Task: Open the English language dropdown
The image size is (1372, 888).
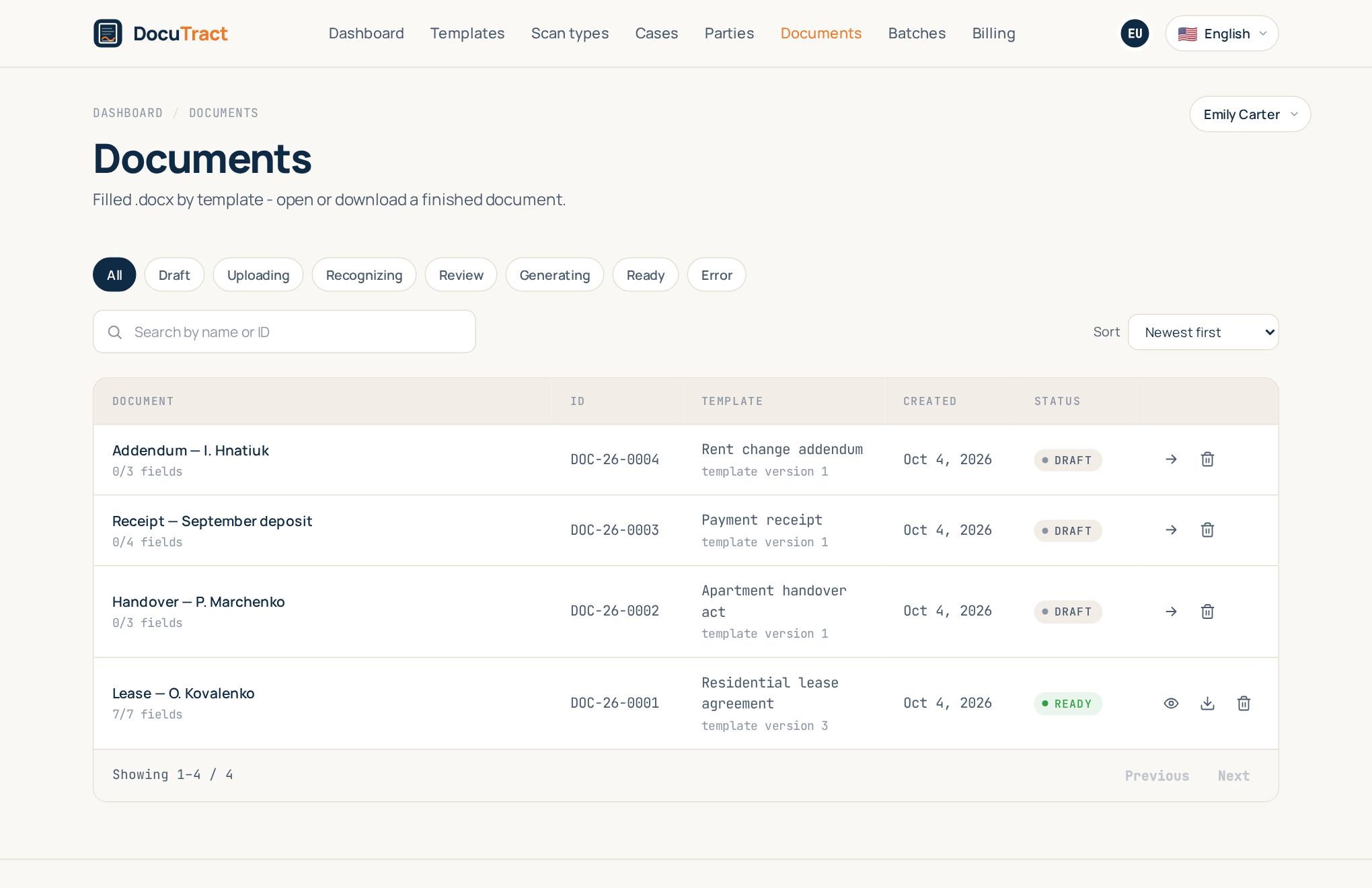Action: coord(1221,34)
